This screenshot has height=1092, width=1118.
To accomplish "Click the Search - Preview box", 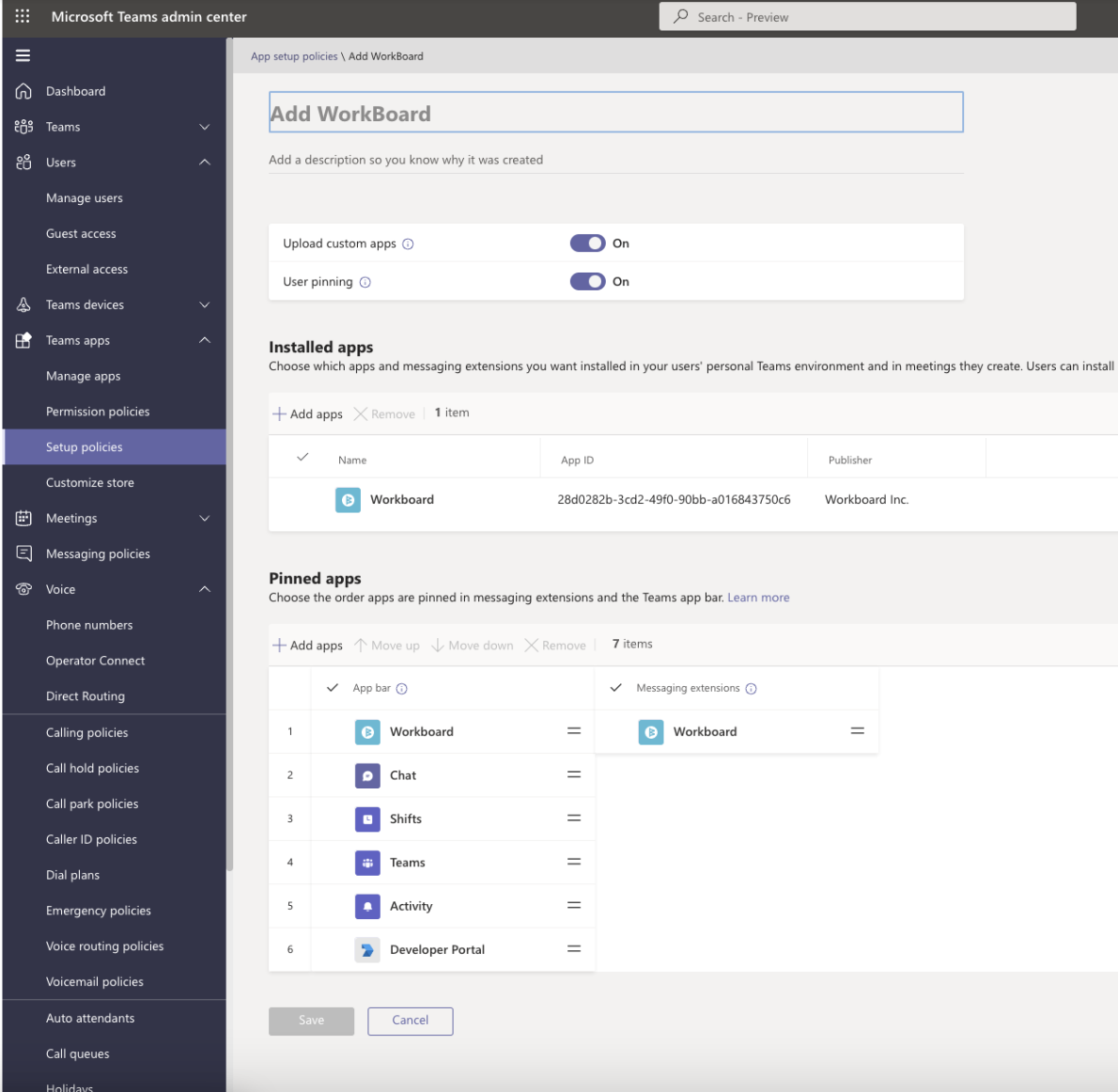I will click(867, 16).
